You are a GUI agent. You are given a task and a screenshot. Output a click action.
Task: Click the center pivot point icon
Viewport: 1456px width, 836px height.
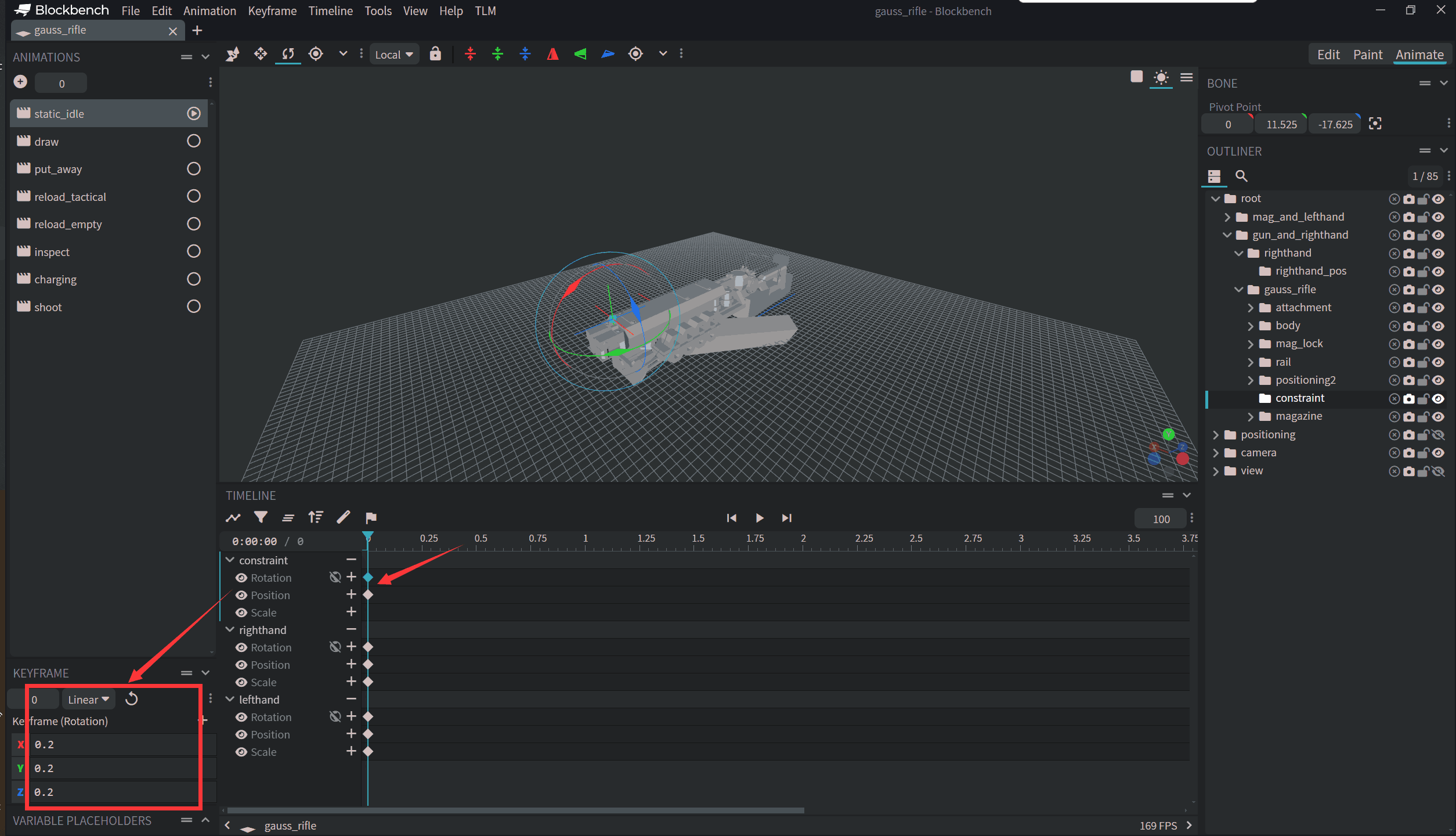(x=1375, y=124)
